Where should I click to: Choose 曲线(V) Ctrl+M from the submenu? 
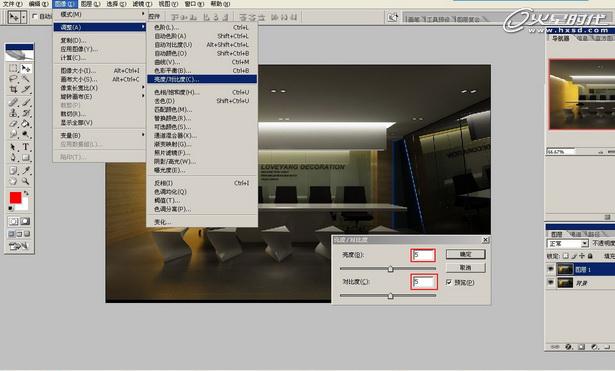click(x=202, y=62)
